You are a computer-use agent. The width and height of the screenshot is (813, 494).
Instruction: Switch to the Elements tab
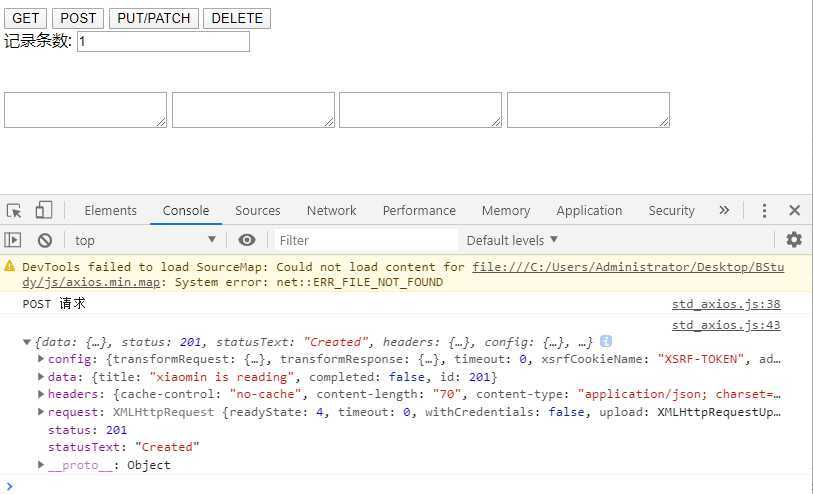(x=110, y=210)
